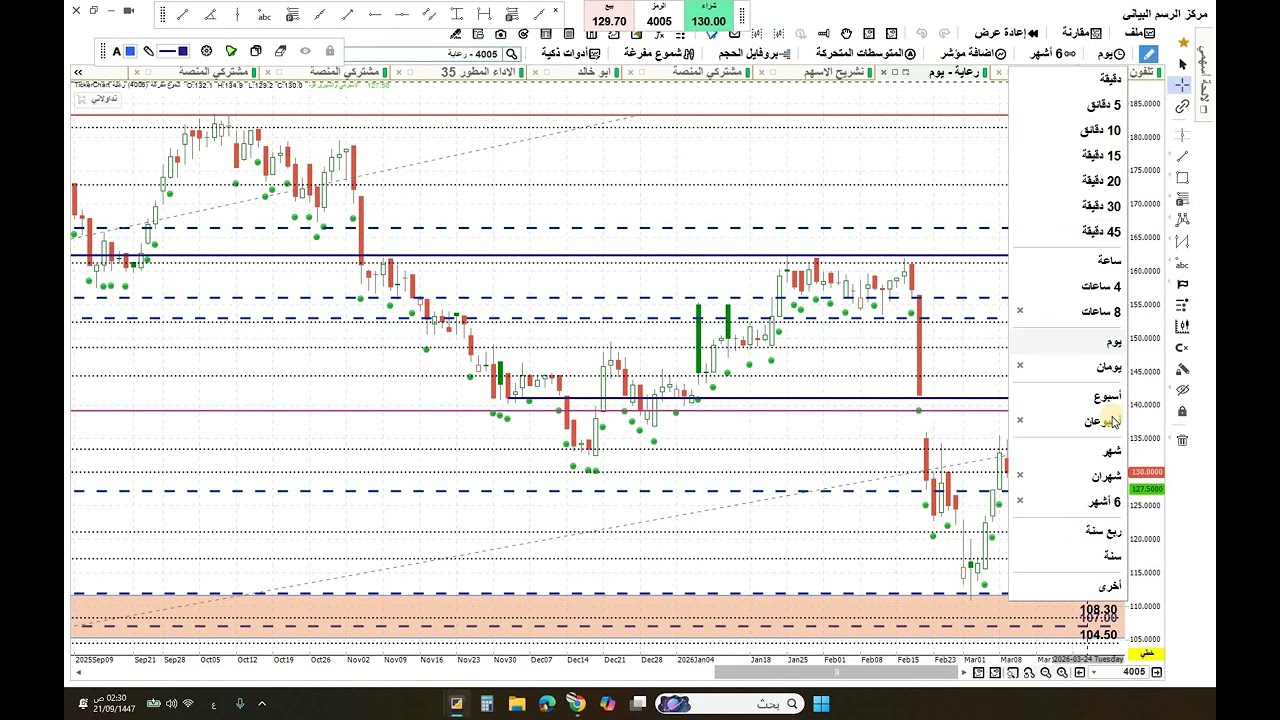Click the trash delete drawings icon
Screen dimensions: 1280x720
1183,440
